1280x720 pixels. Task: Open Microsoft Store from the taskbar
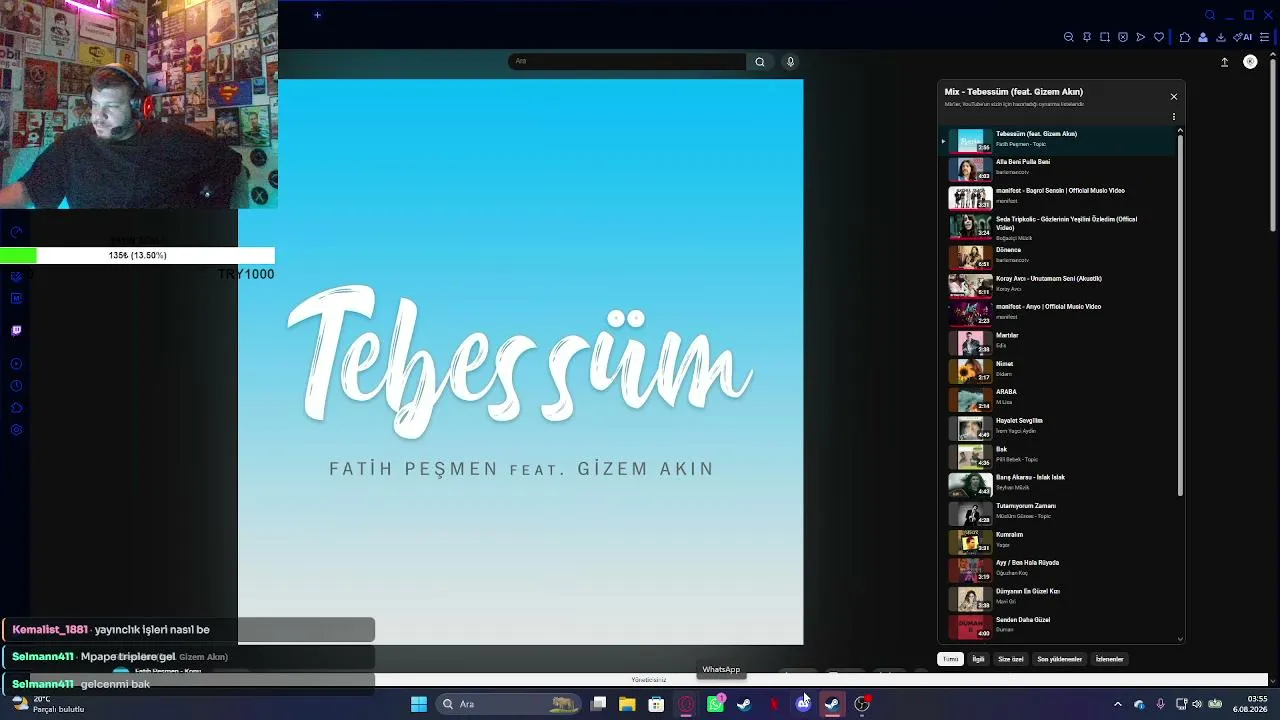656,704
